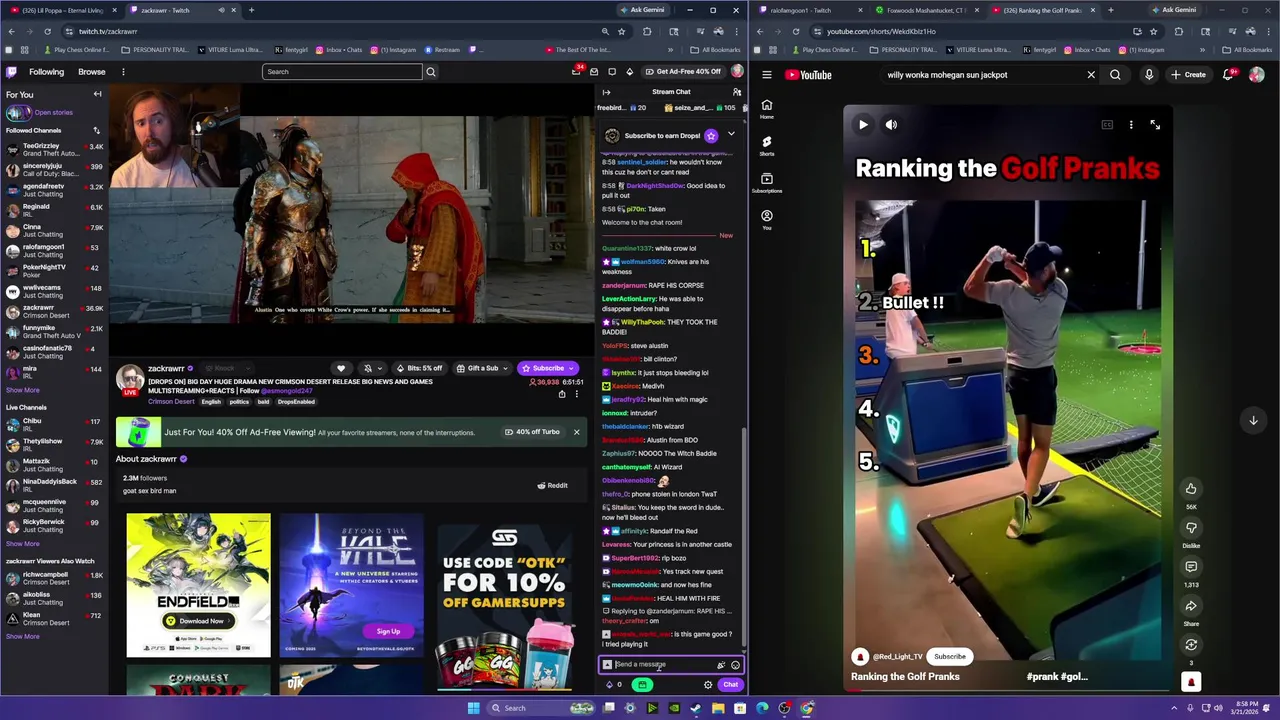This screenshot has height=720, width=1280.
Task: Click the heart follow icon for zackrawrr
Action: (x=341, y=368)
